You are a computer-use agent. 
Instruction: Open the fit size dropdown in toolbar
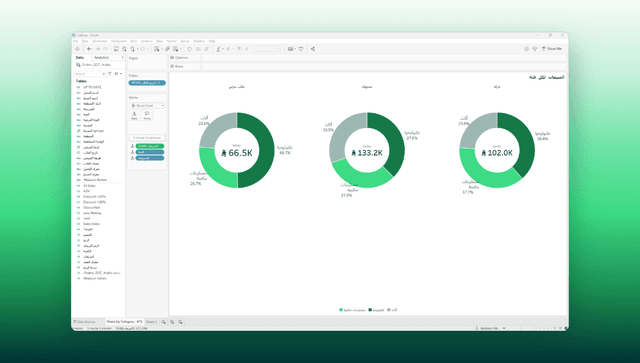(267, 49)
